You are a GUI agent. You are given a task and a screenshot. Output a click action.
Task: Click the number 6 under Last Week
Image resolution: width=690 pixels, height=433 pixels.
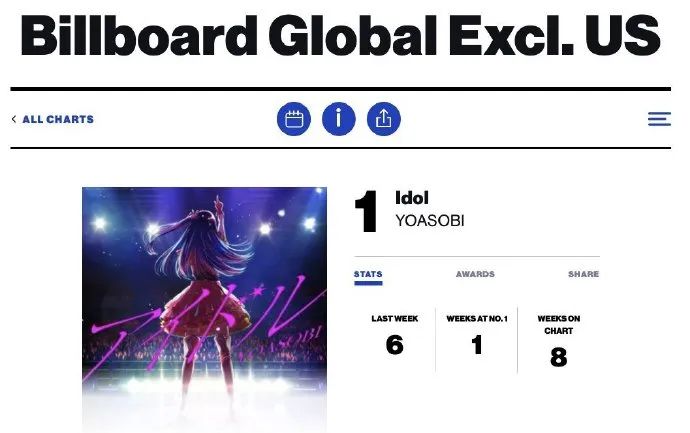[395, 345]
